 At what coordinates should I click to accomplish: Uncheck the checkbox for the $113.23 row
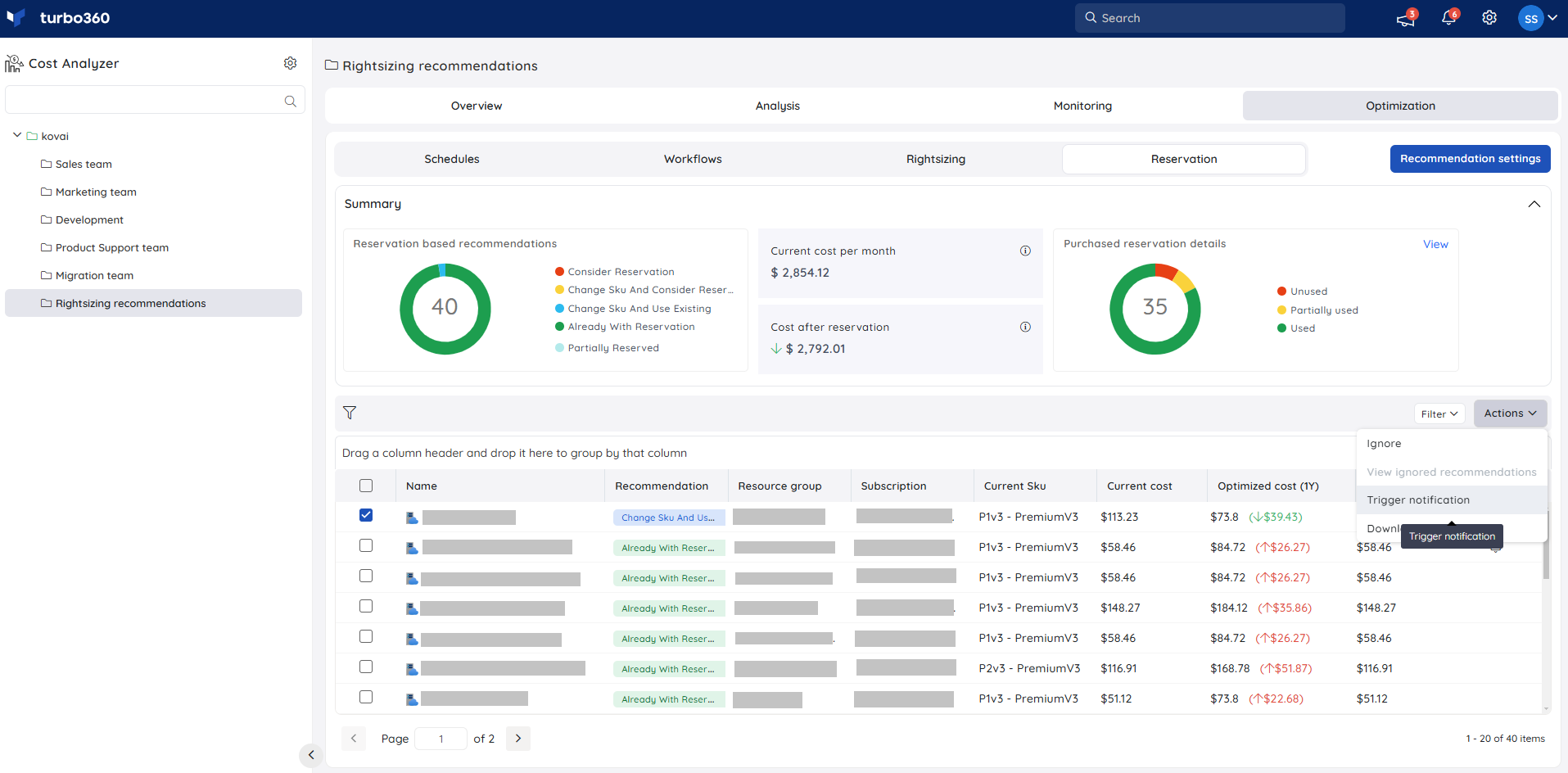pos(366,515)
